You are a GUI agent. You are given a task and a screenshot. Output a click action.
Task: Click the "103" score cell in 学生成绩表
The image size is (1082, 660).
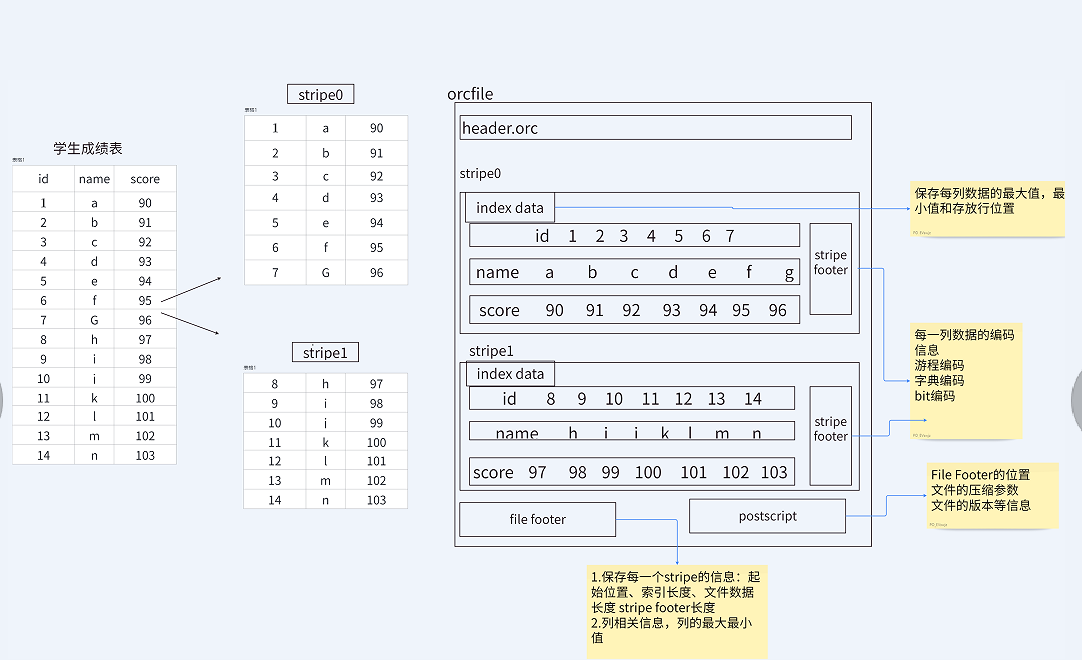(145, 456)
